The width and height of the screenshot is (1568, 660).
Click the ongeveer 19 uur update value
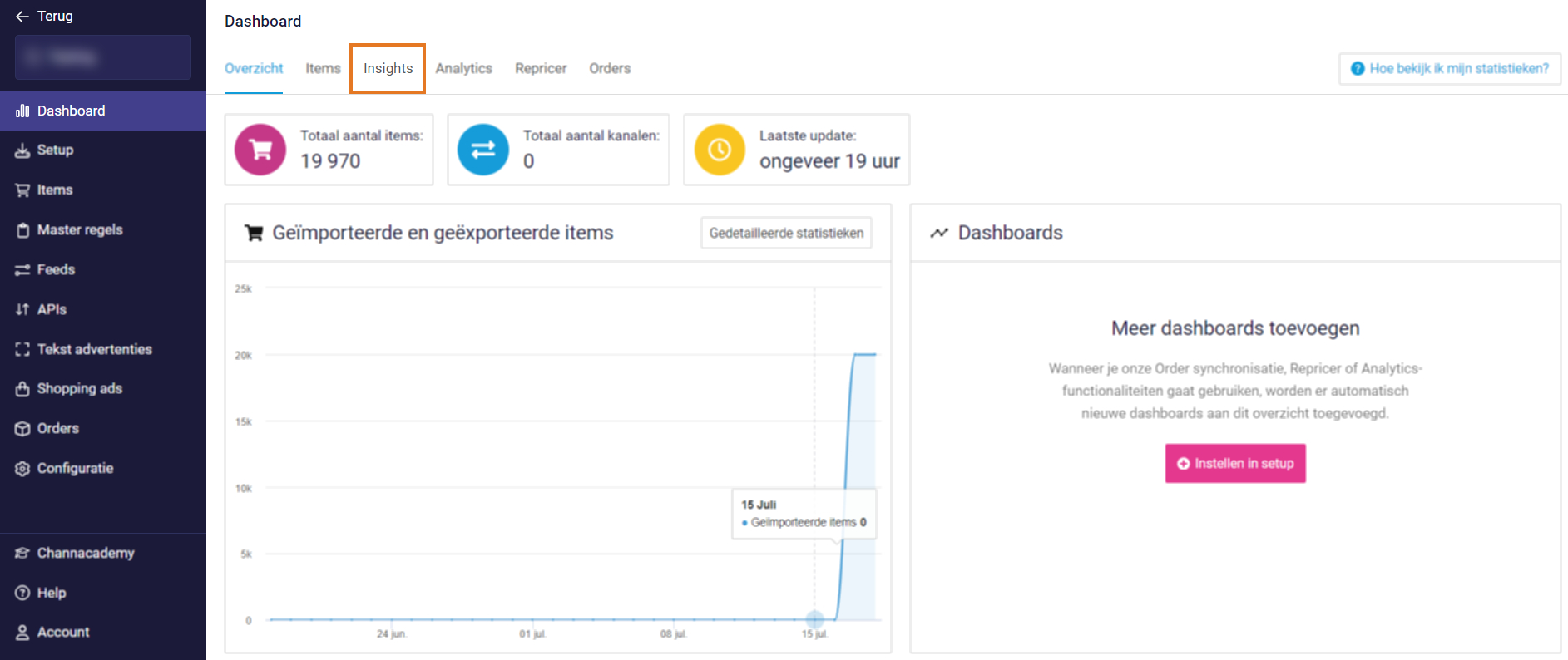[x=829, y=161]
